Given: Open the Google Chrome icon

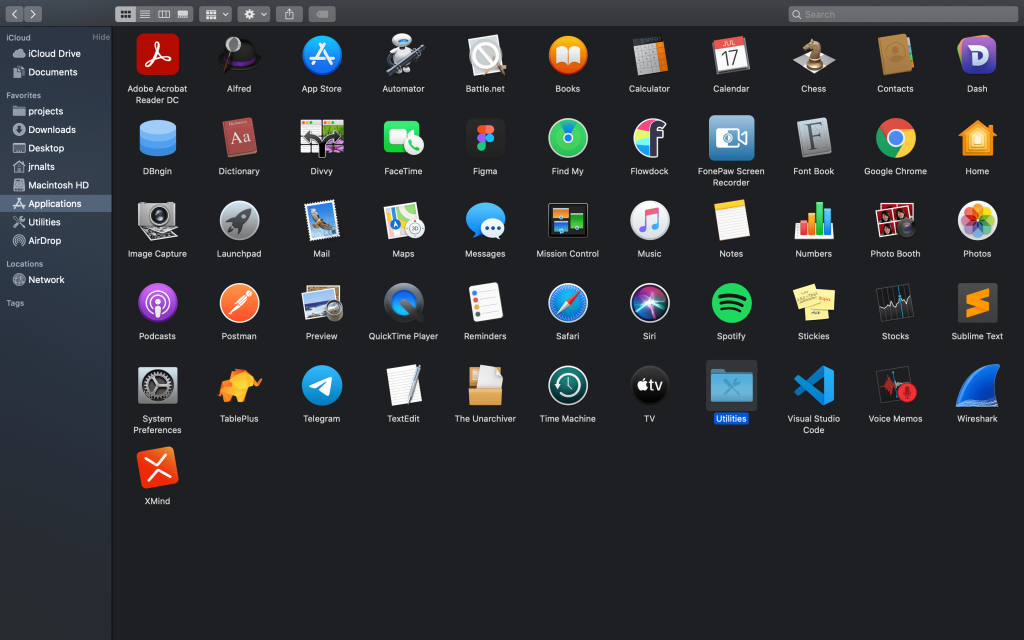Looking at the screenshot, I should pos(895,138).
